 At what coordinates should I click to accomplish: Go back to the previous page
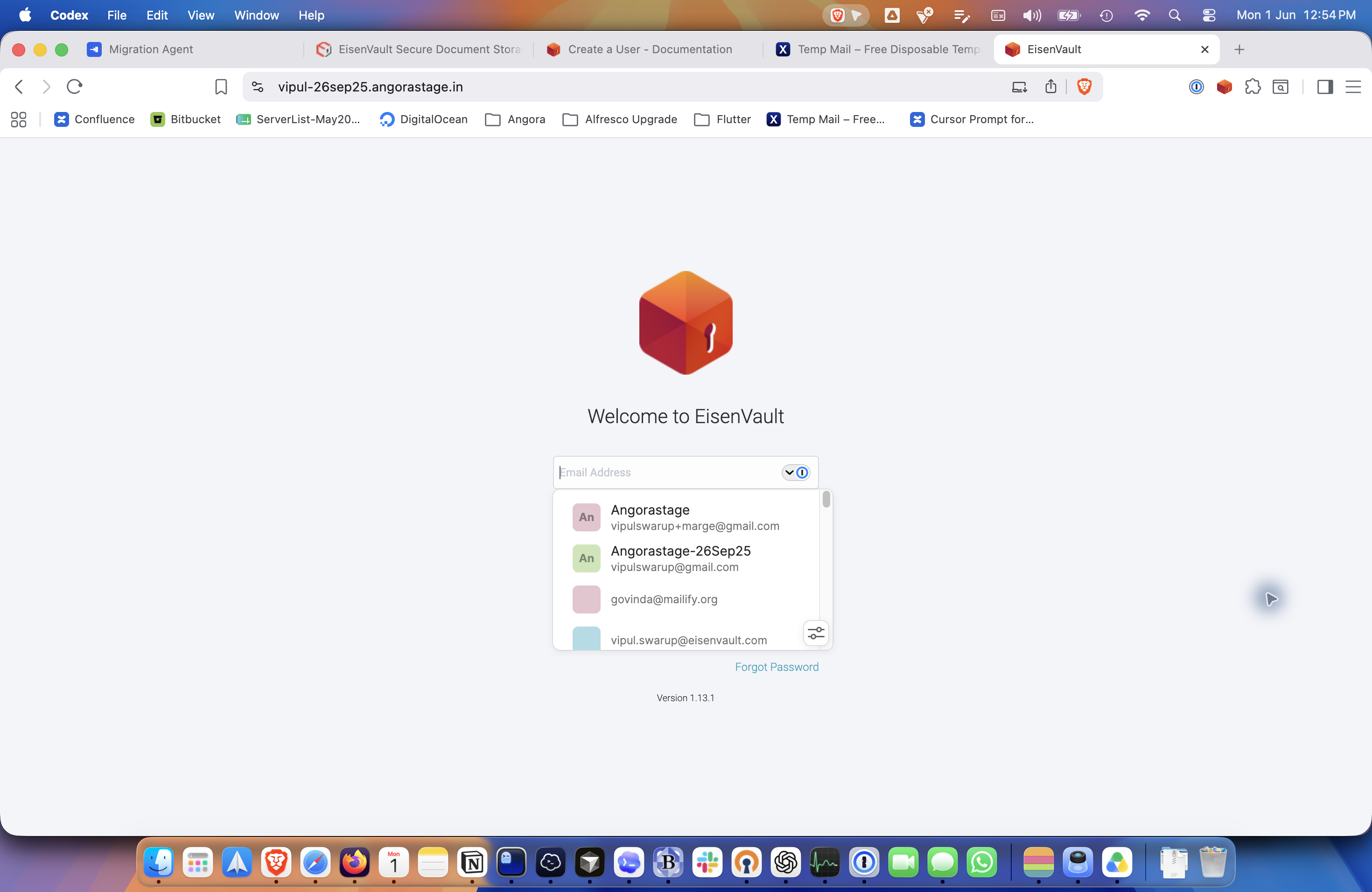pyautogui.click(x=19, y=86)
